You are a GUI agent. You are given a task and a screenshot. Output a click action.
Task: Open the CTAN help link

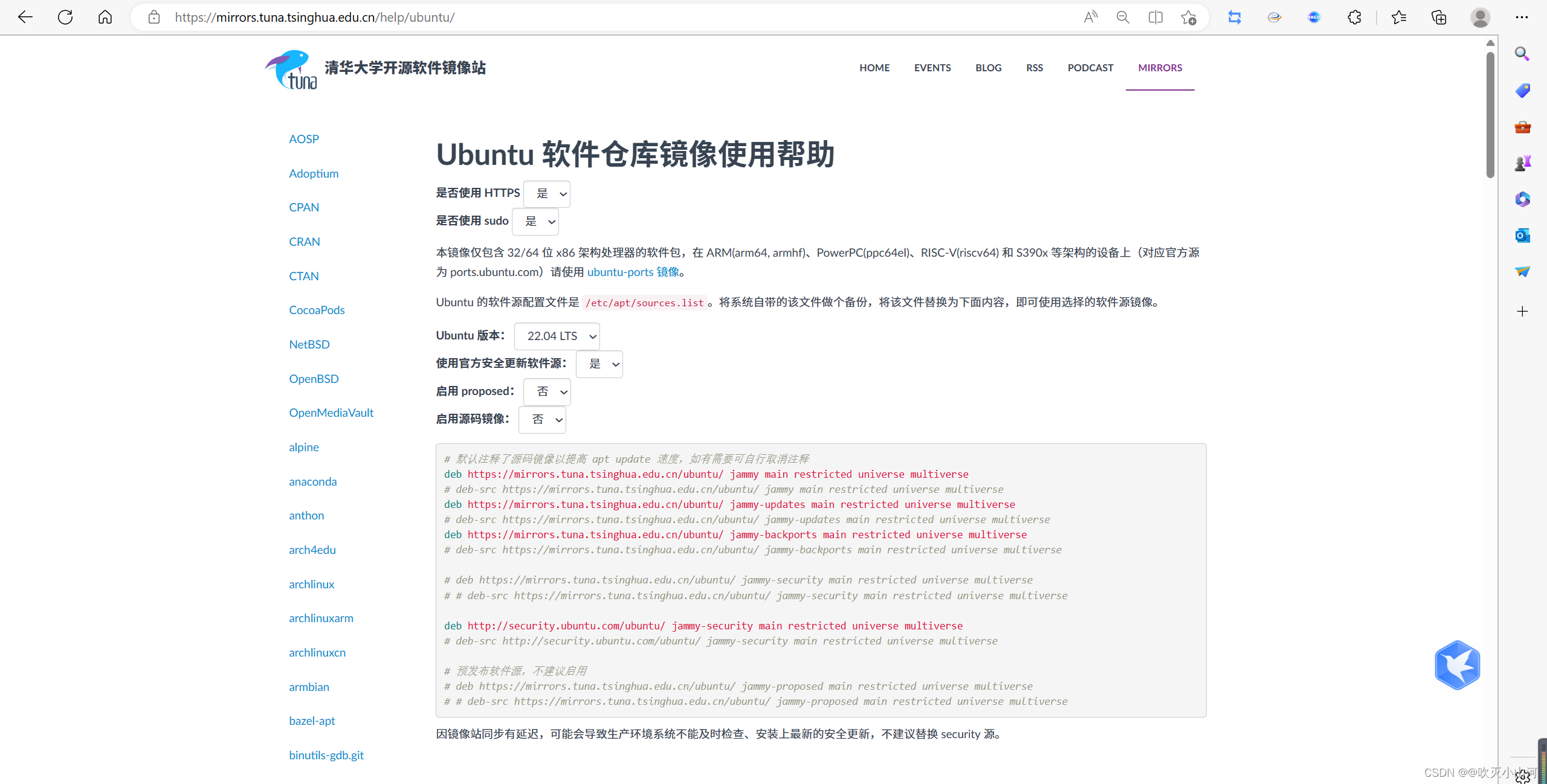point(304,277)
